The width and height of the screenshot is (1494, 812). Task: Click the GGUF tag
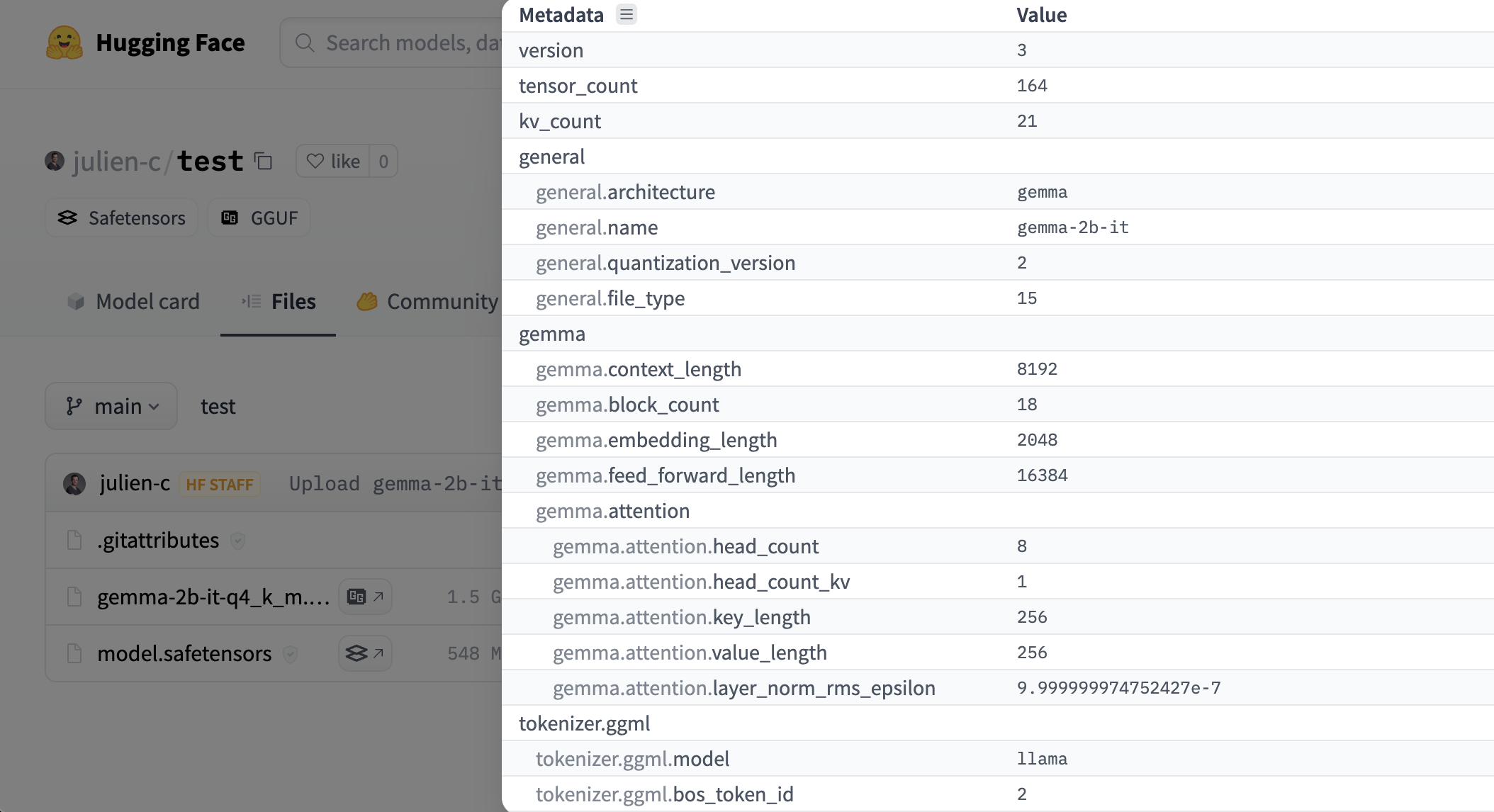tap(259, 218)
